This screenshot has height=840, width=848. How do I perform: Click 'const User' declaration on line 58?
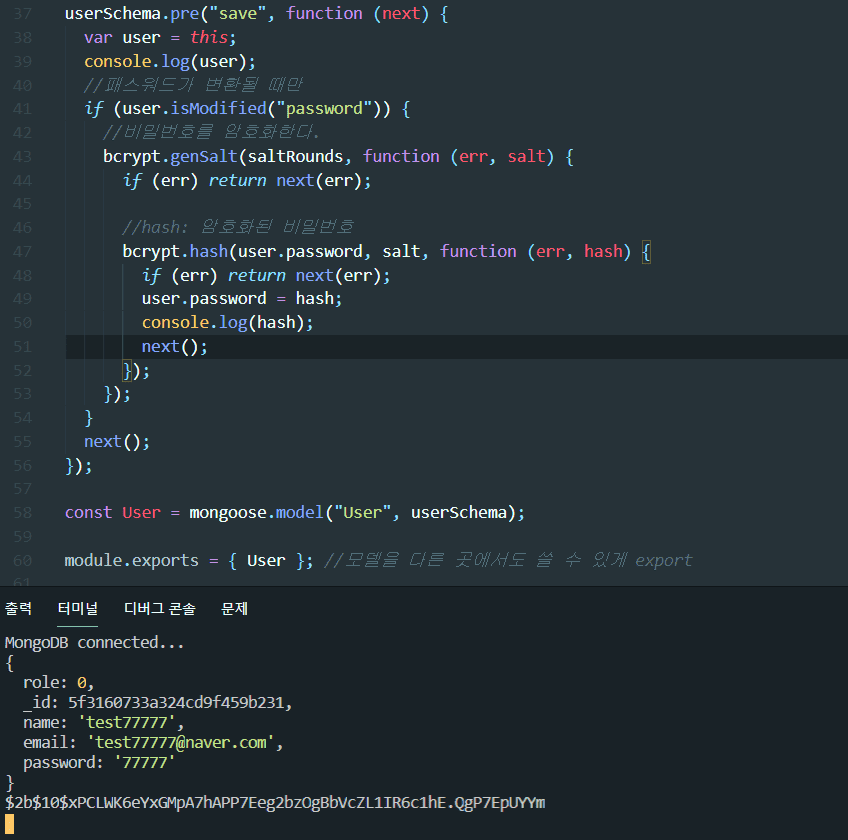point(113,513)
